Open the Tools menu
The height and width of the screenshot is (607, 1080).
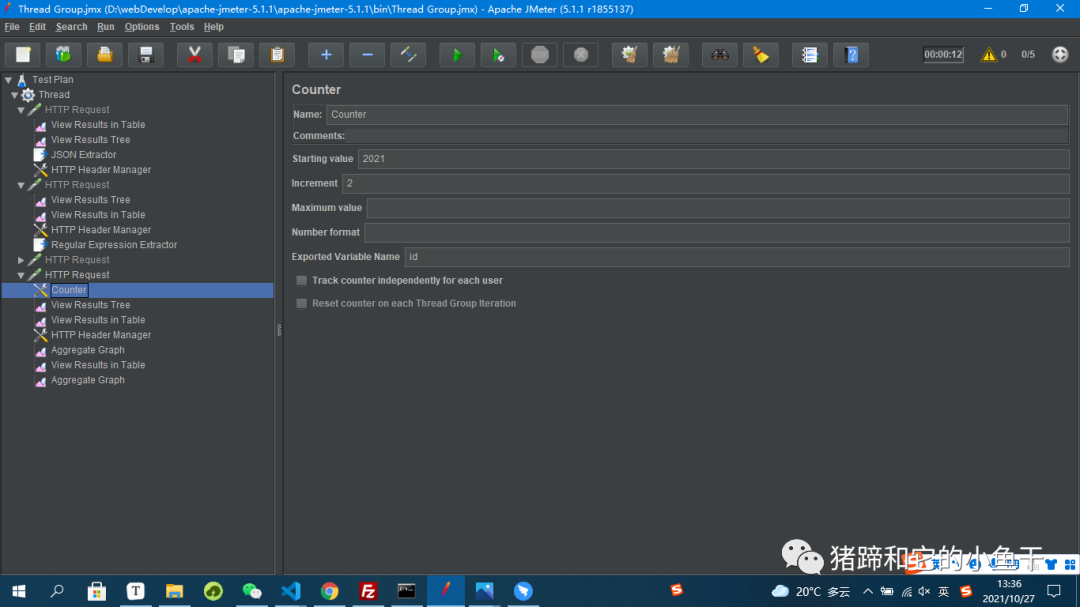(x=182, y=27)
